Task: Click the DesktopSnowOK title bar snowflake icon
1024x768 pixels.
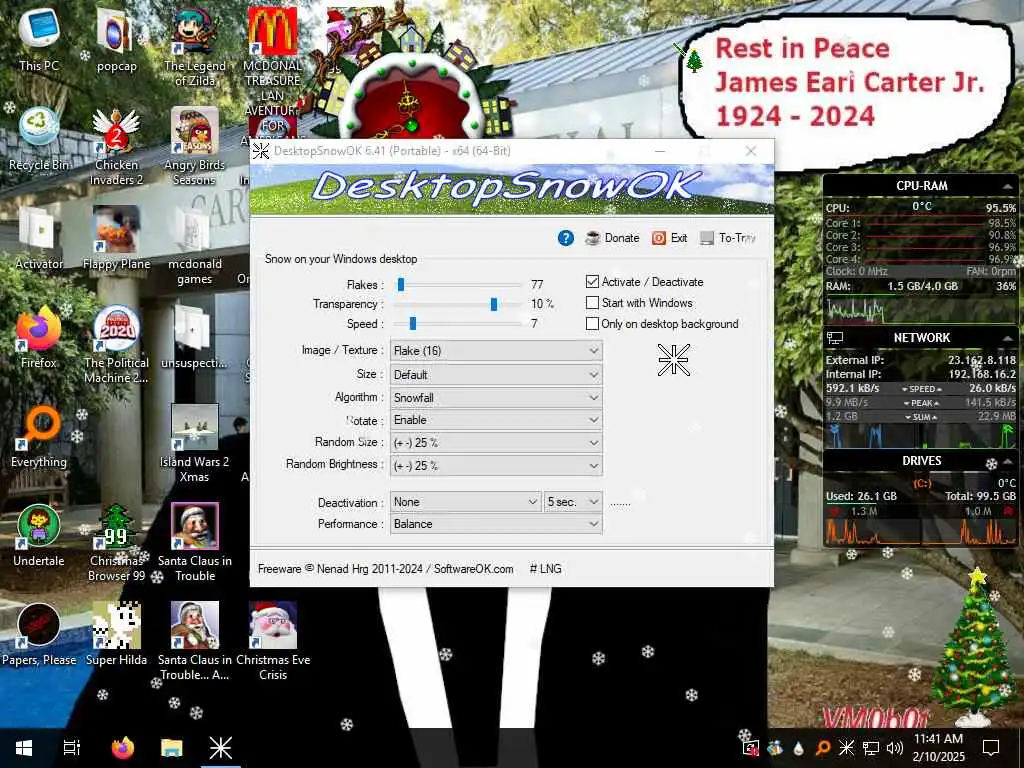Action: [x=261, y=151]
